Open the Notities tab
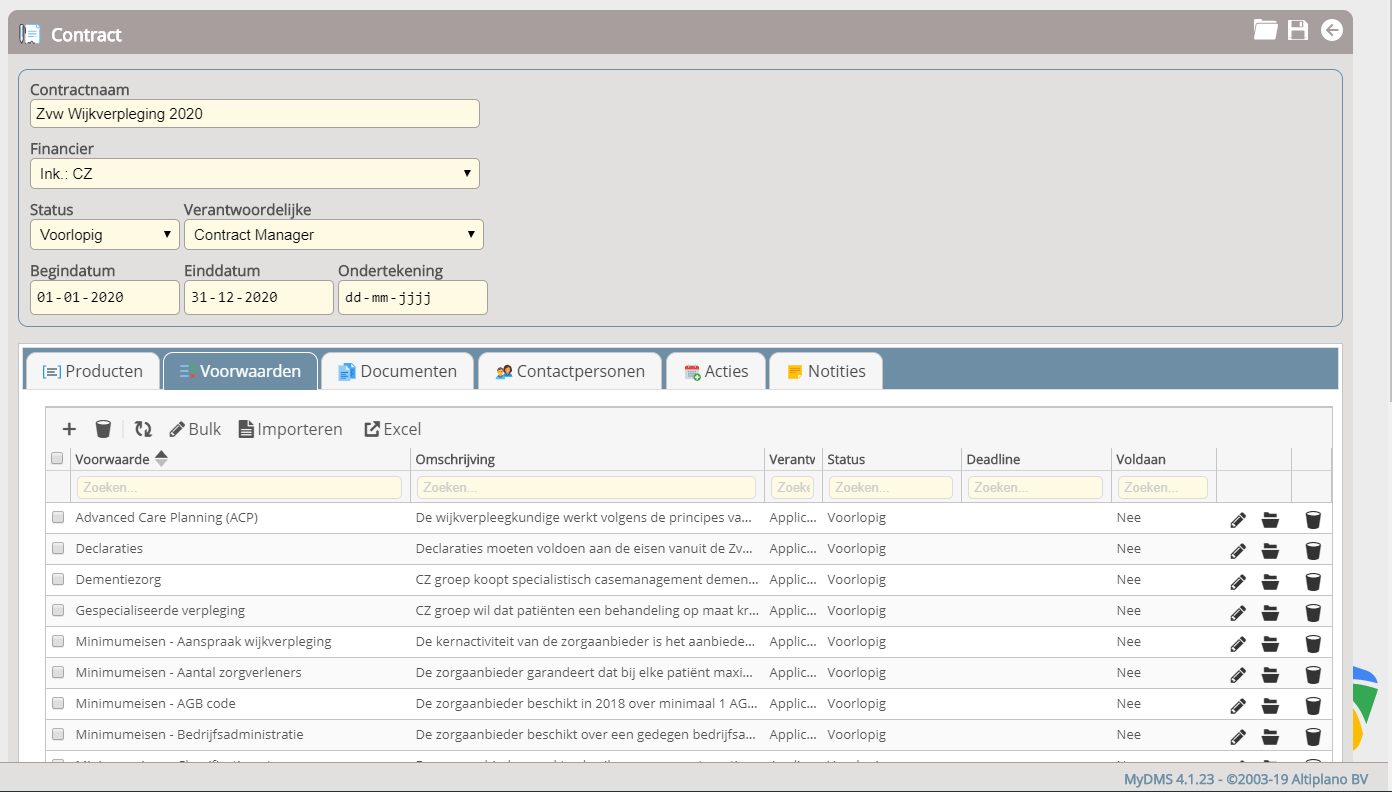1392x792 pixels. pos(826,371)
